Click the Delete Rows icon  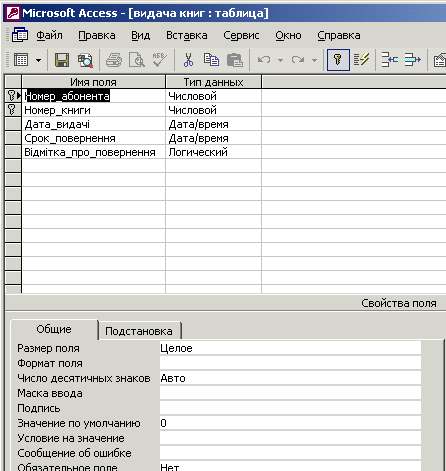tap(413, 60)
